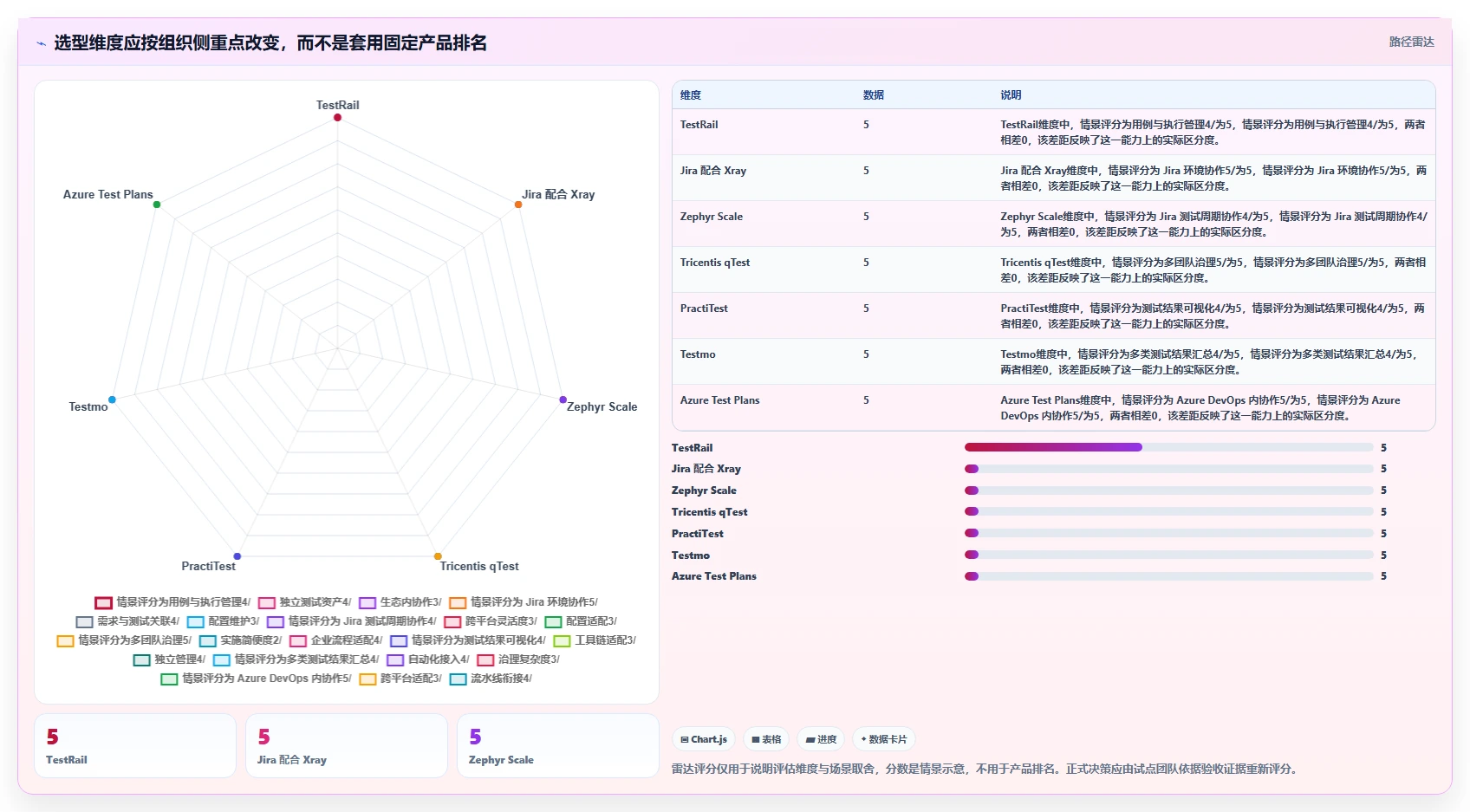Click the Tricentis qTest progress bar
Screen dimensions: 1470x812
pyautogui.click(x=1168, y=511)
